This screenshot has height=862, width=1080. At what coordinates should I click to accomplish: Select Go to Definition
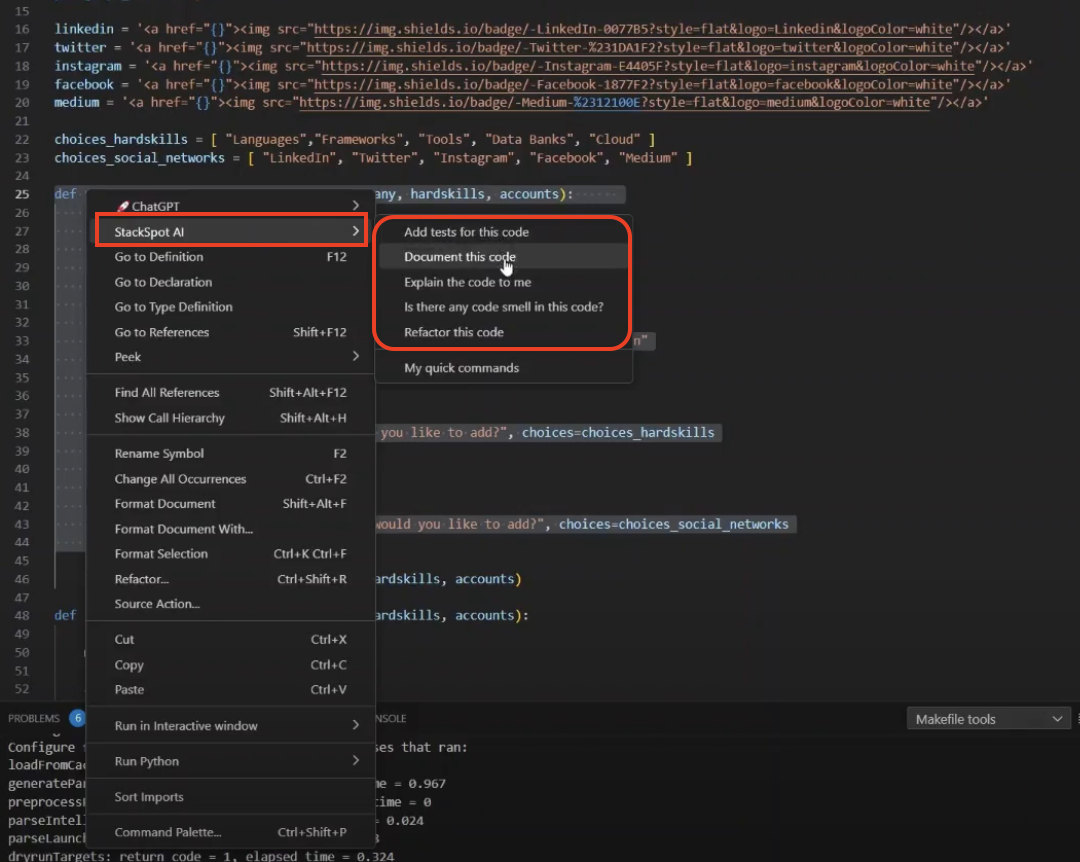[157, 256]
